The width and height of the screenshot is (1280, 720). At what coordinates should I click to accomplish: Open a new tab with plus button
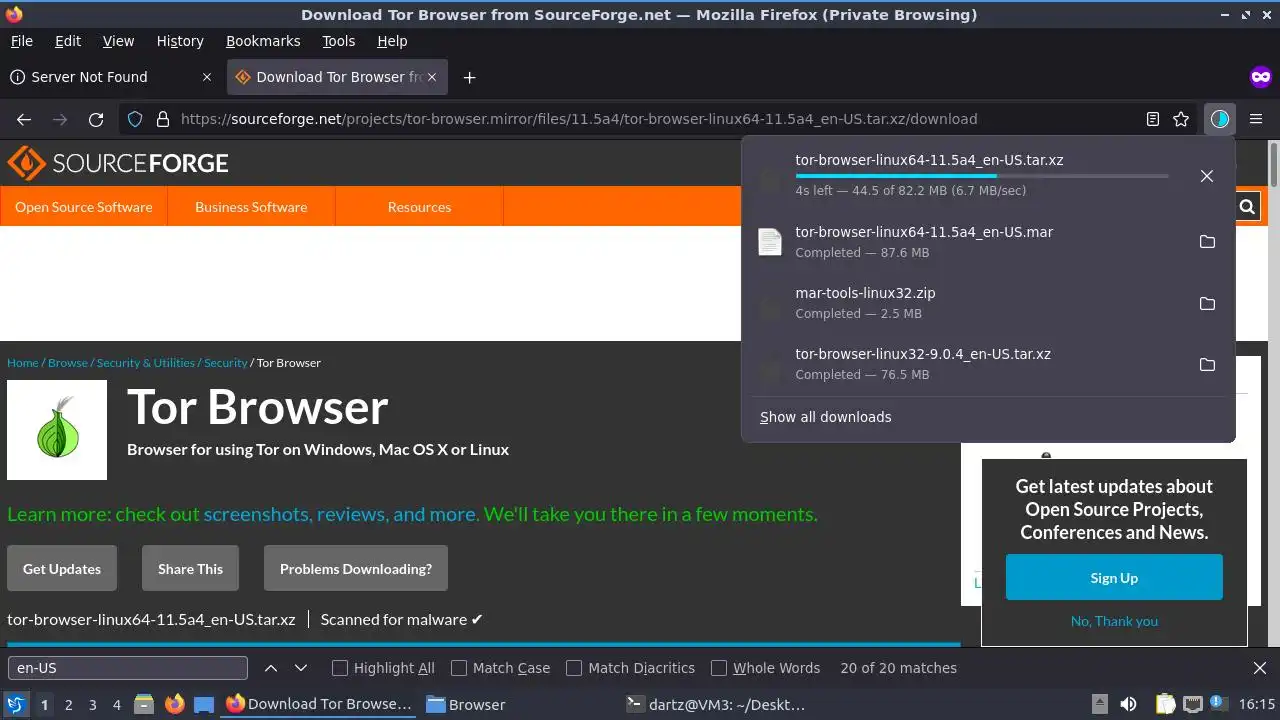coord(469,77)
